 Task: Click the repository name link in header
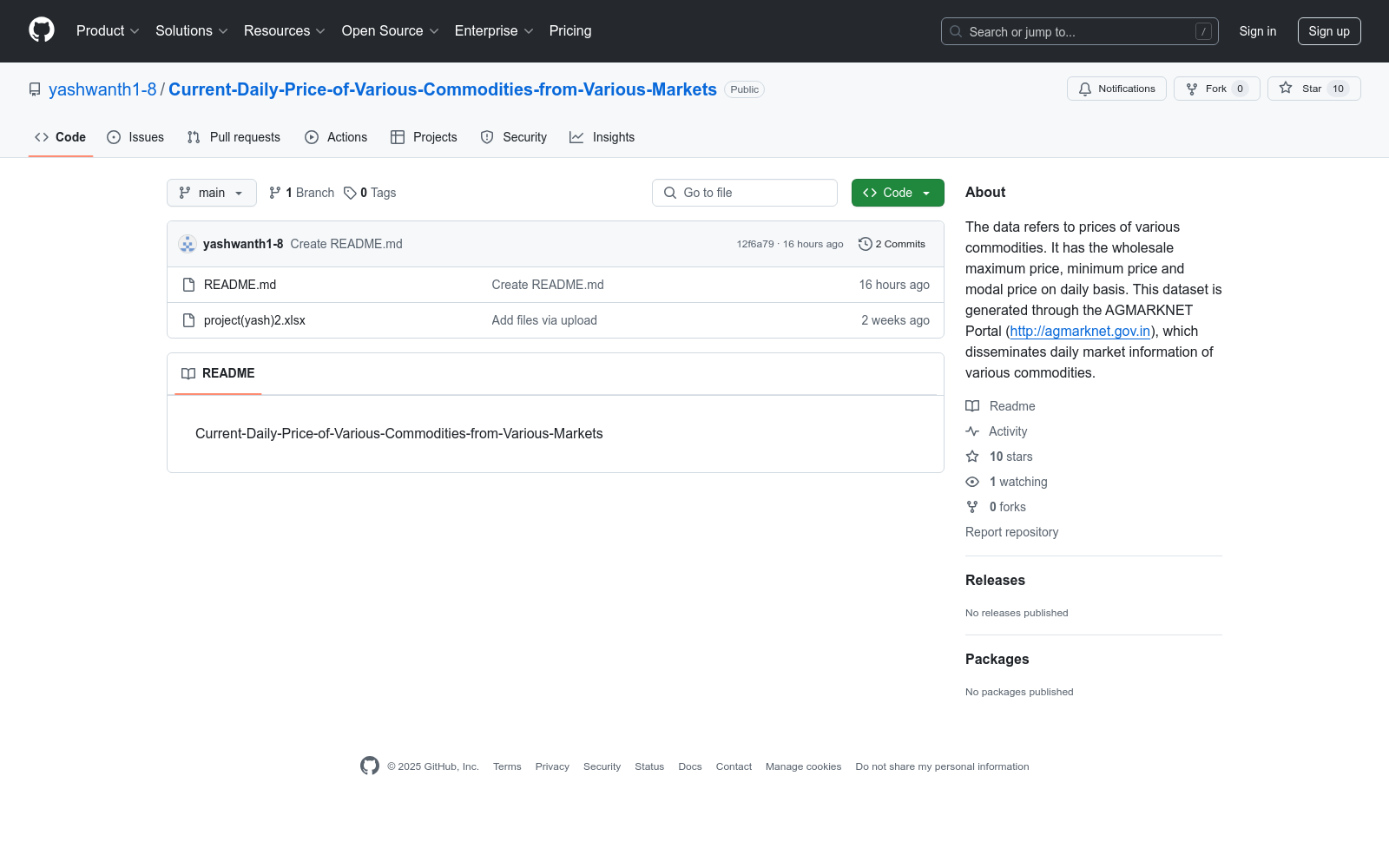443,89
